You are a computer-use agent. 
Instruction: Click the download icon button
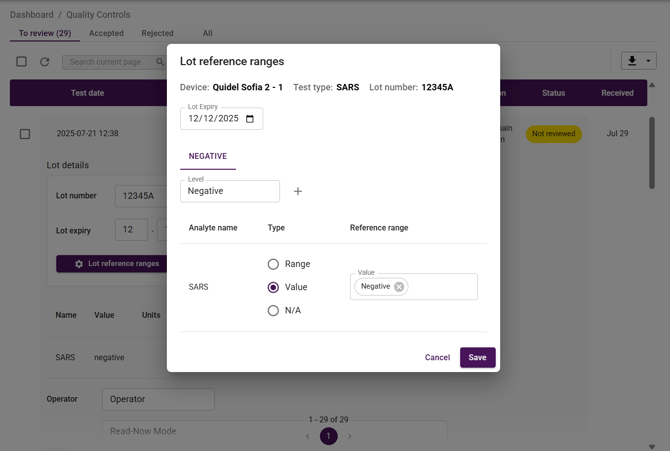632,61
